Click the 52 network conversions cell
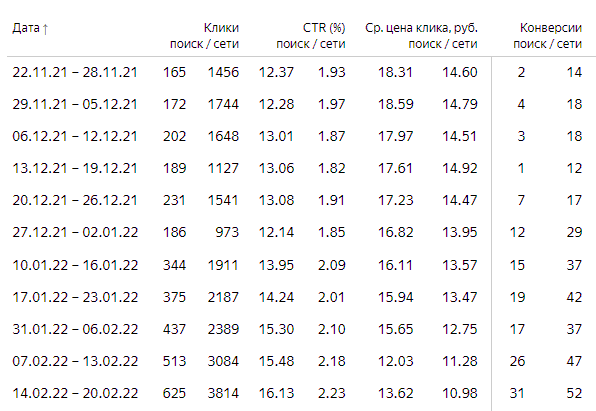The image size is (596, 411). pos(574,393)
